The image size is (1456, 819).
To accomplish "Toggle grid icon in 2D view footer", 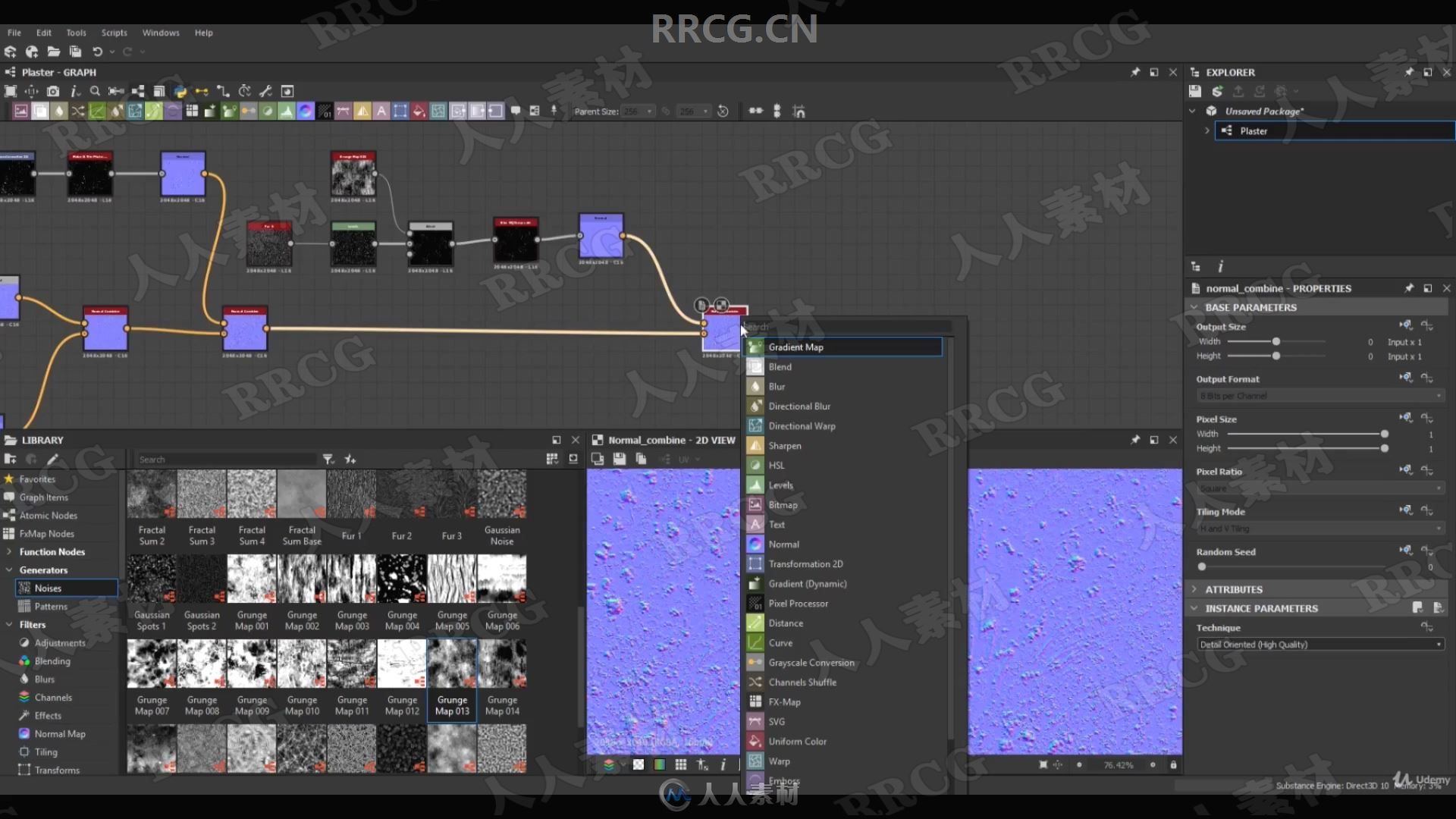I will click(681, 764).
